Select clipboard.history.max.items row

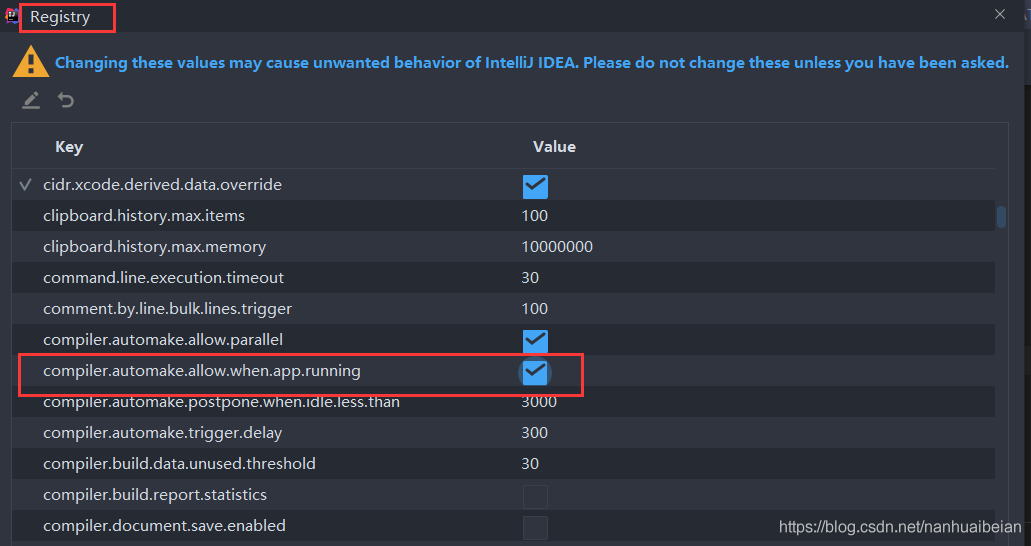click(x=144, y=216)
